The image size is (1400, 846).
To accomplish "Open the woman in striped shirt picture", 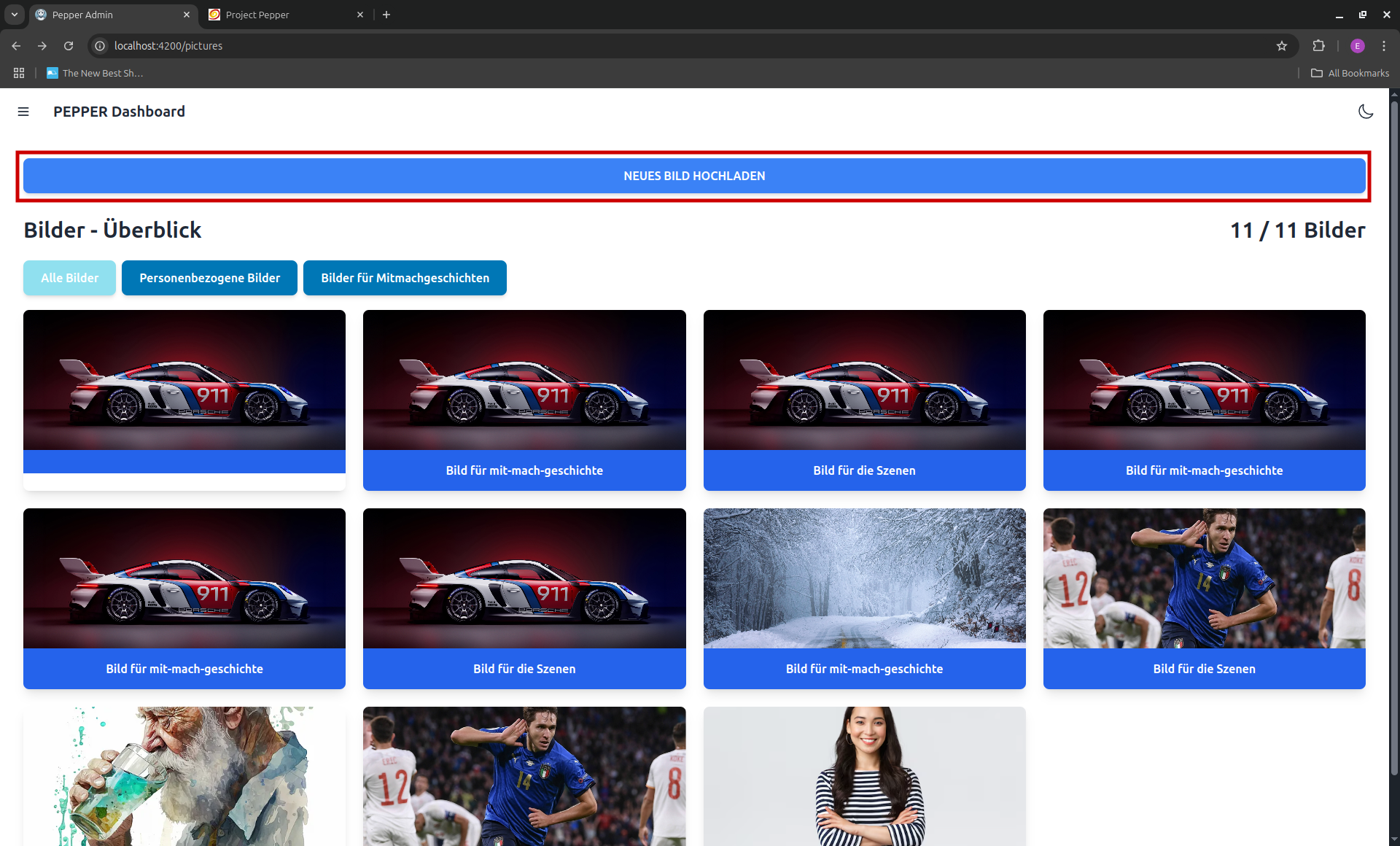I will click(x=864, y=776).
